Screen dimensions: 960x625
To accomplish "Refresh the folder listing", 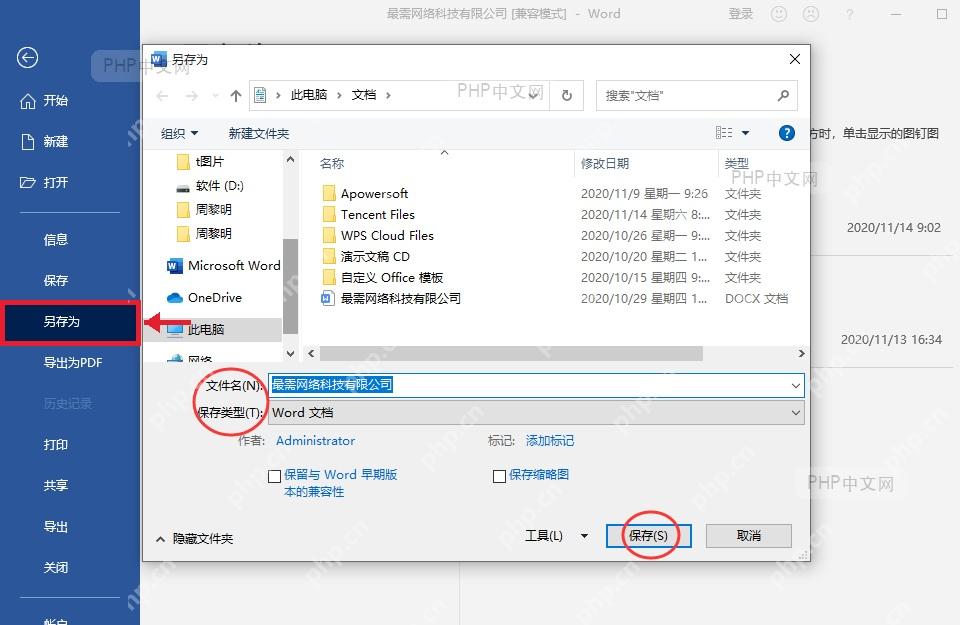I will click(x=567, y=95).
